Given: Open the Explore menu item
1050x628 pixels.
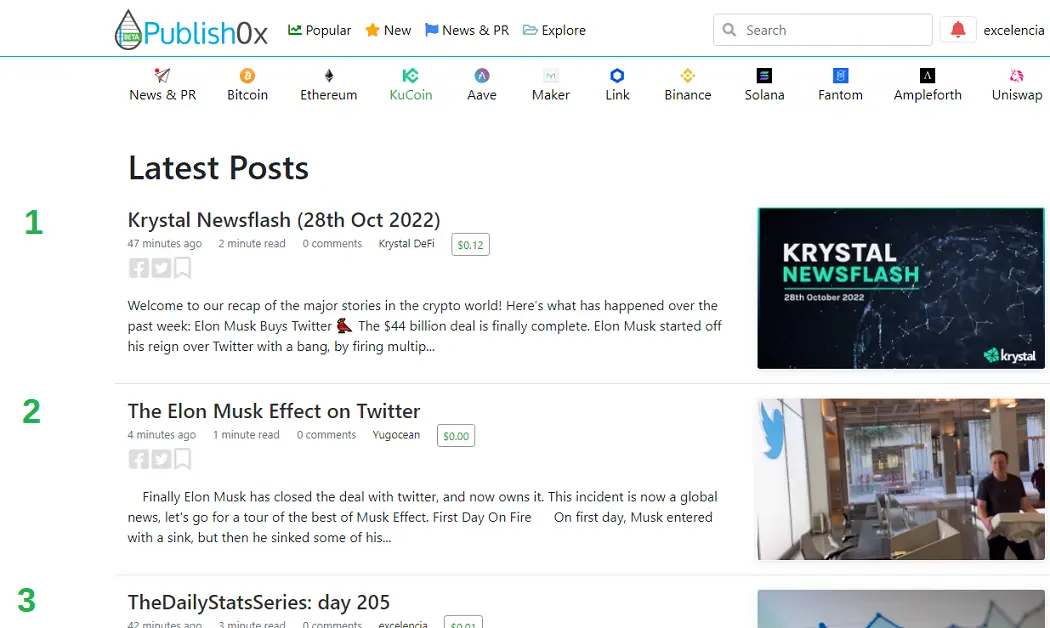Looking at the screenshot, I should [554, 30].
